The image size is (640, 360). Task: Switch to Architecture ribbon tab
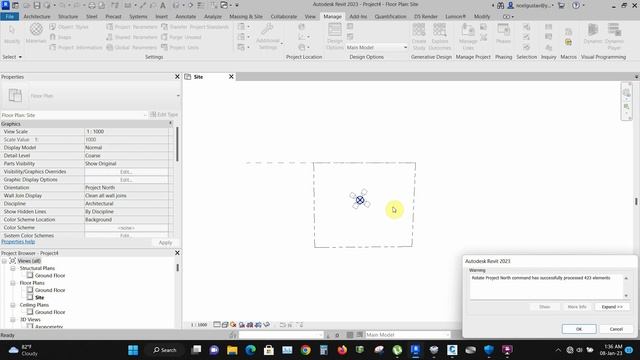(x=37, y=16)
